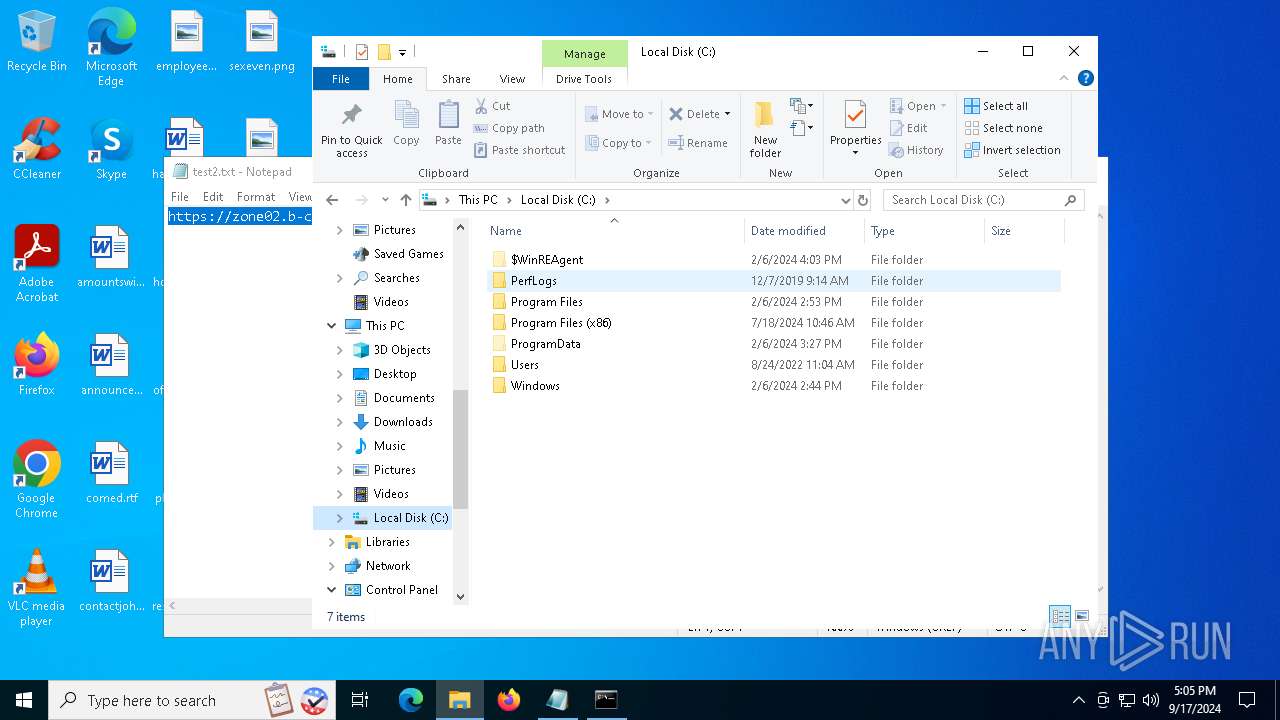Image resolution: width=1280 pixels, height=720 pixels.
Task: Collapse the ribbon with chevron
Action: pyautogui.click(x=1065, y=78)
